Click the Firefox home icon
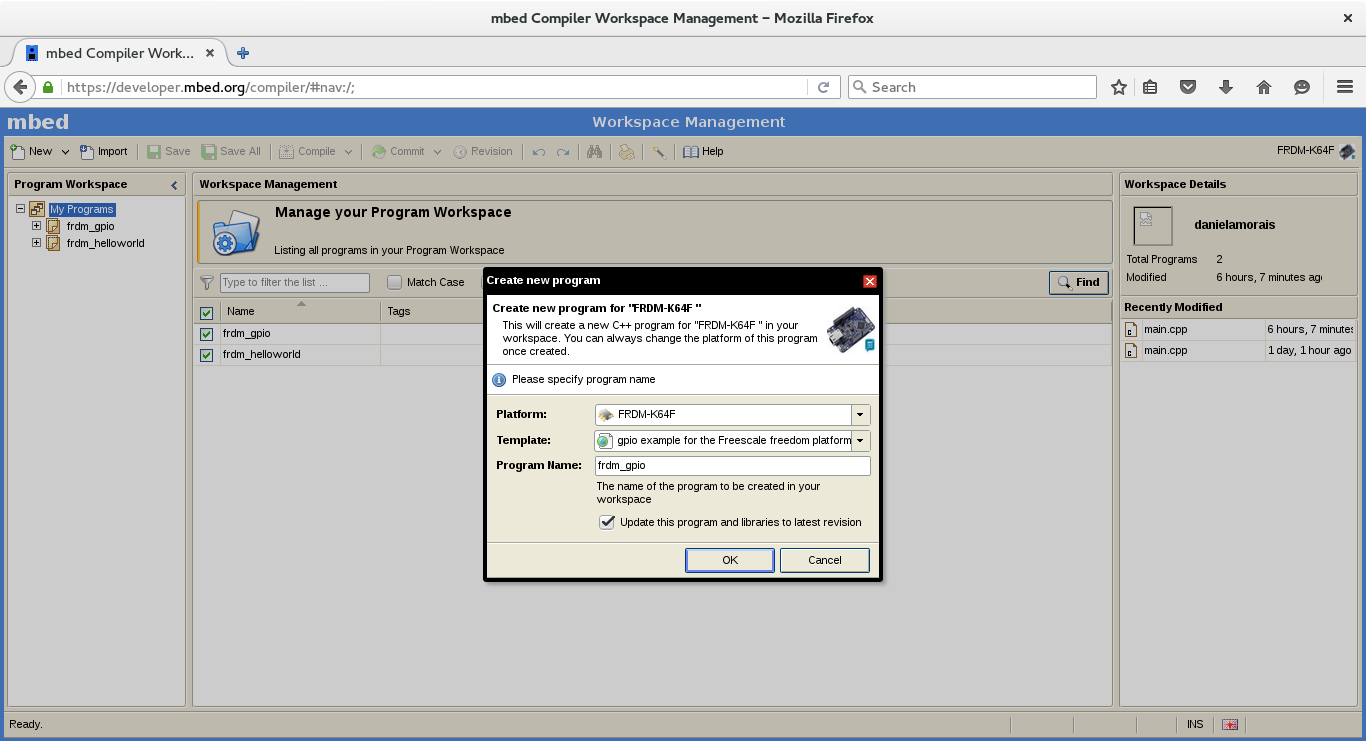This screenshot has width=1366, height=741. point(1264,87)
